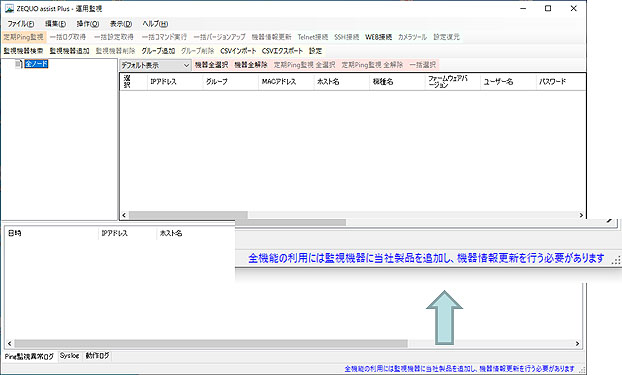This screenshot has width=622, height=375.
Task: Switch to the 動作ログ tab
Action: 97,356
